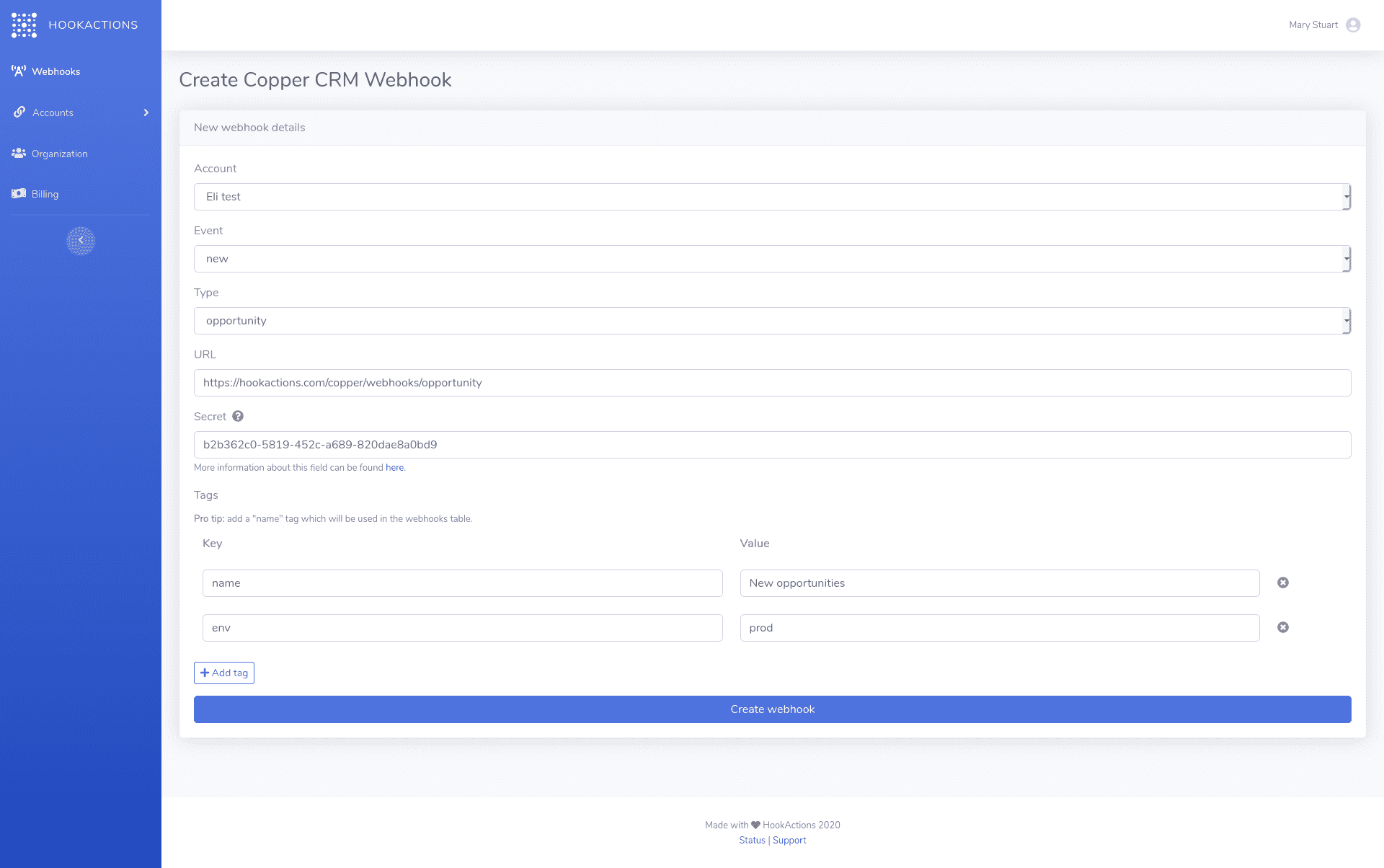Click the 'prod' tag value field
The image size is (1384, 868).
(x=1000, y=628)
